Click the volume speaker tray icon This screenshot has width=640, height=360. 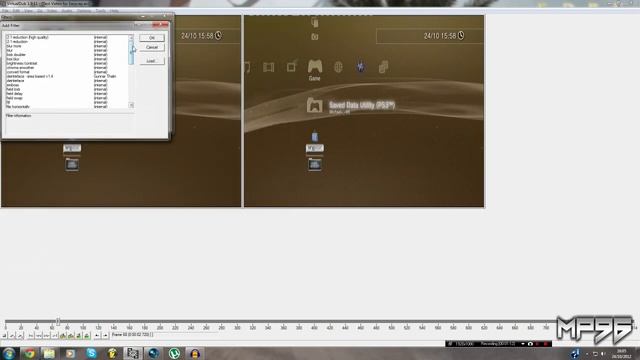[x=603, y=354]
